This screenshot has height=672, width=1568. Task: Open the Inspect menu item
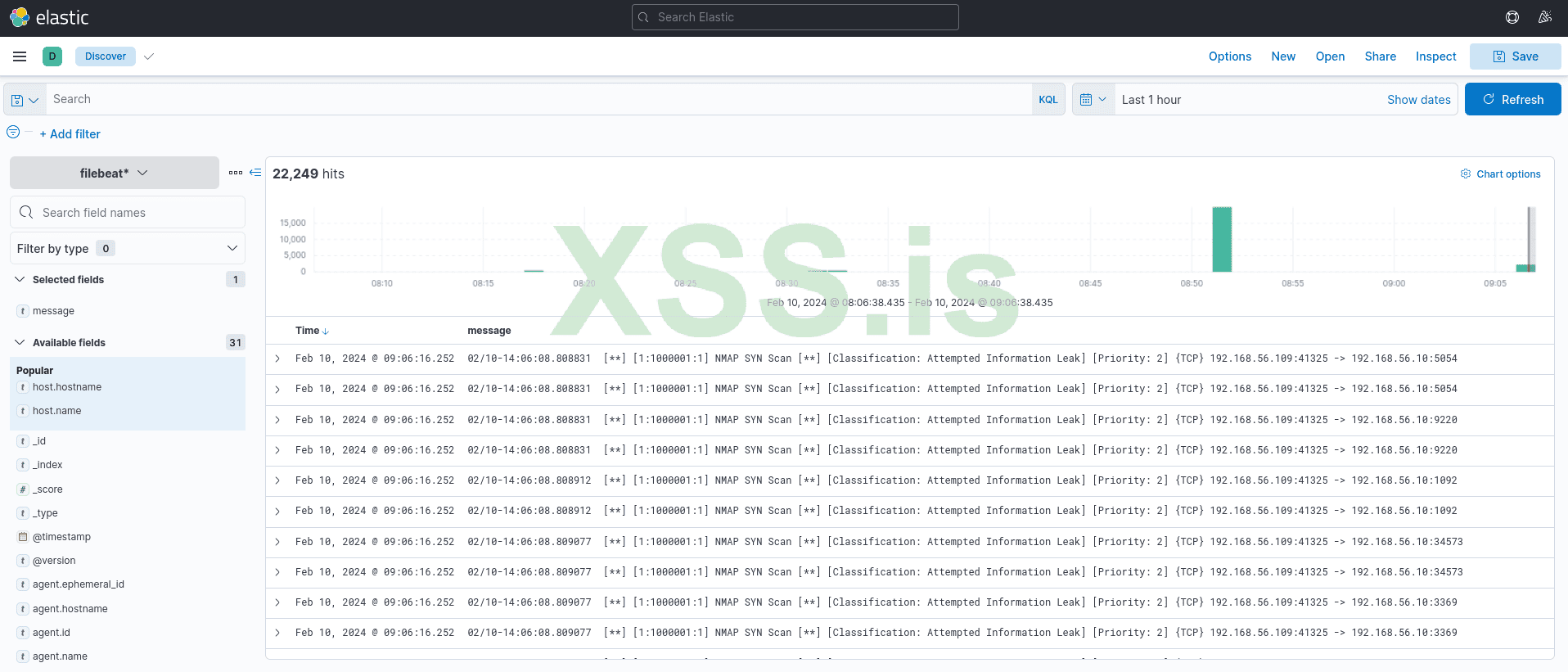(1436, 56)
